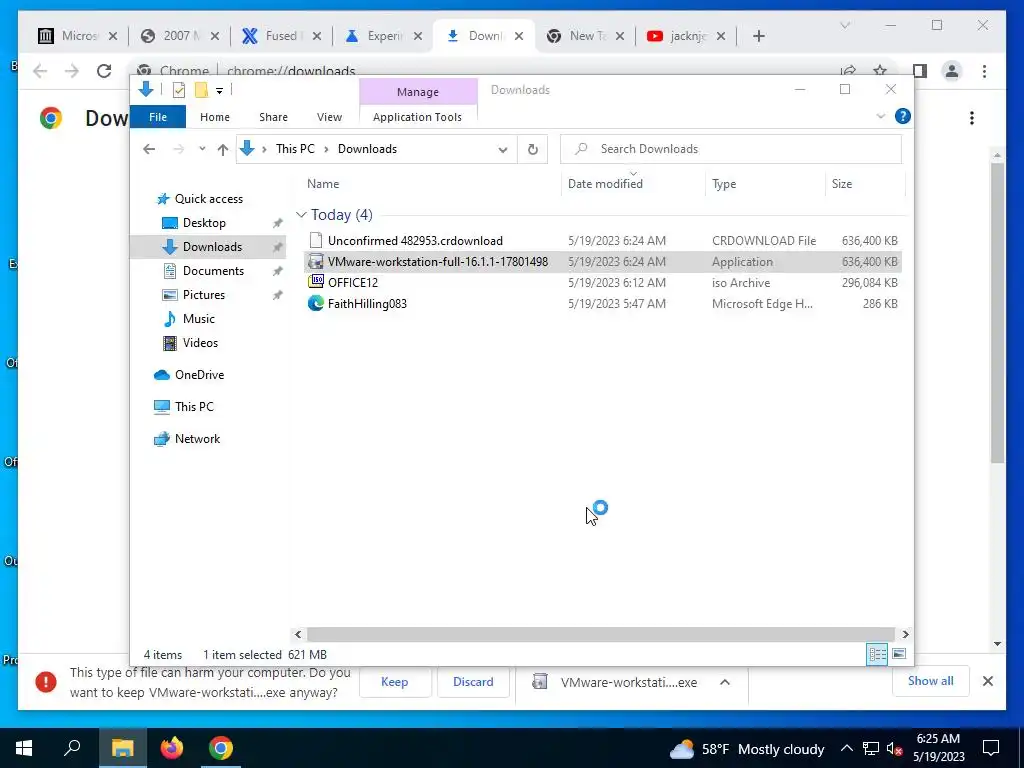Open the Application Tools ribbon tab
Image resolution: width=1024 pixels, height=768 pixels.
coord(417,117)
